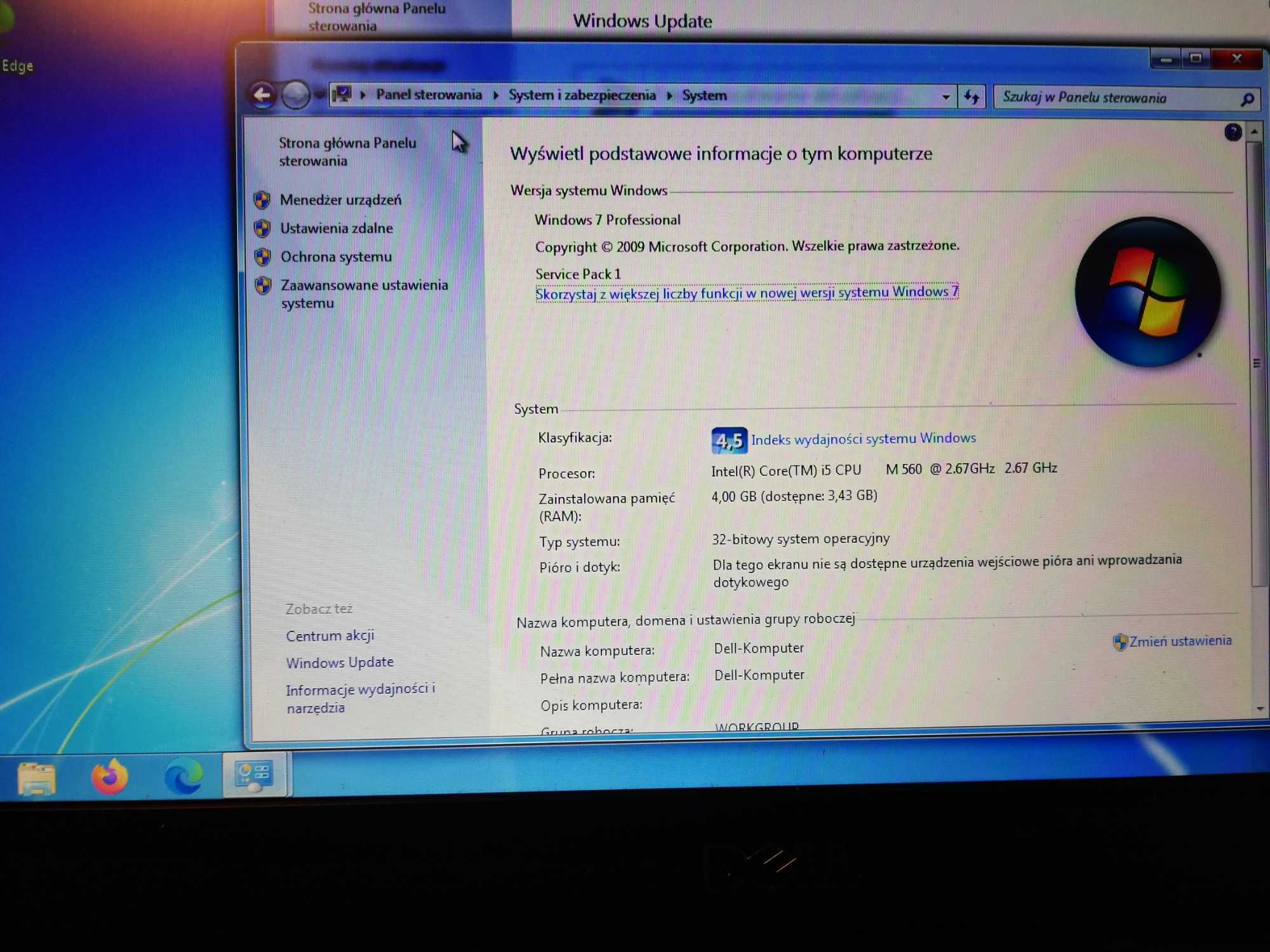Click the Edge desktop shortcut label

17,66
